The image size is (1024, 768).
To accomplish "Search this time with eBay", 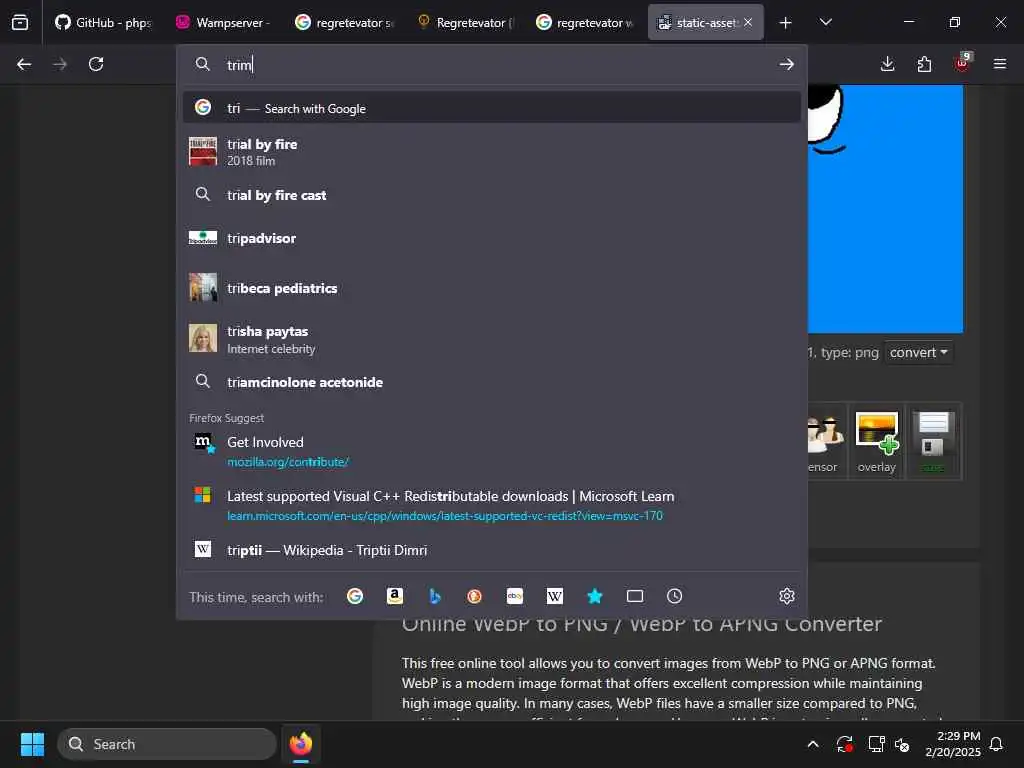I will [515, 596].
